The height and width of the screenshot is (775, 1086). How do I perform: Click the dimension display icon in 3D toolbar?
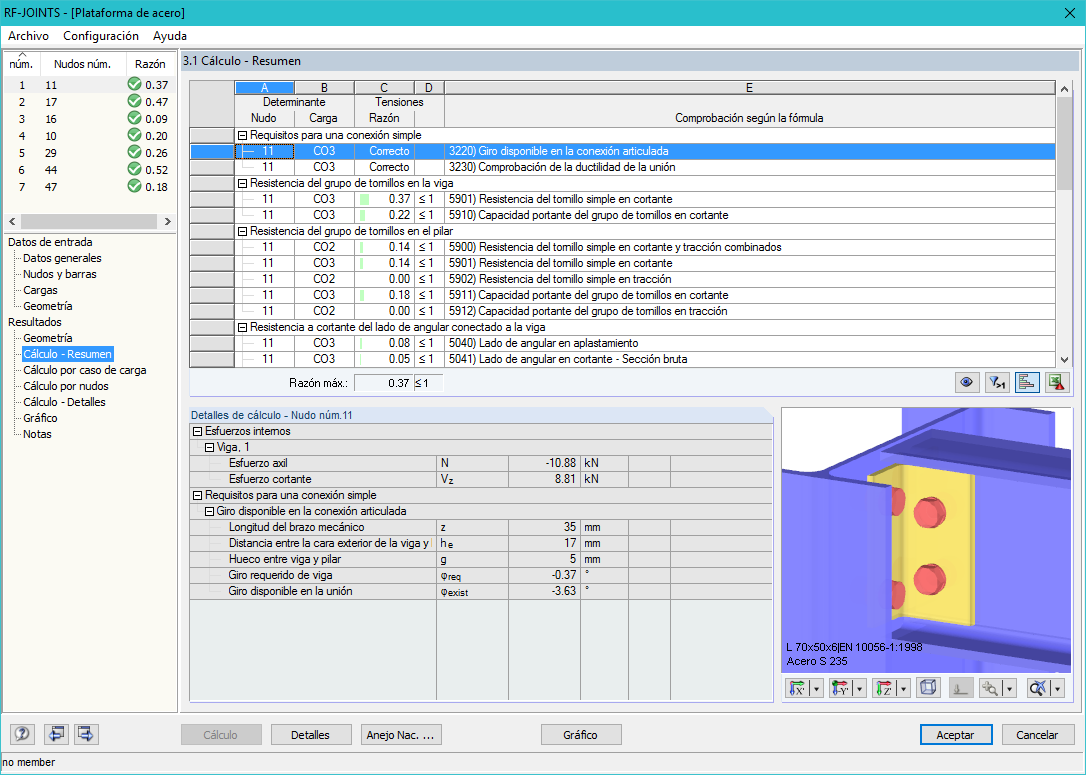(961, 688)
